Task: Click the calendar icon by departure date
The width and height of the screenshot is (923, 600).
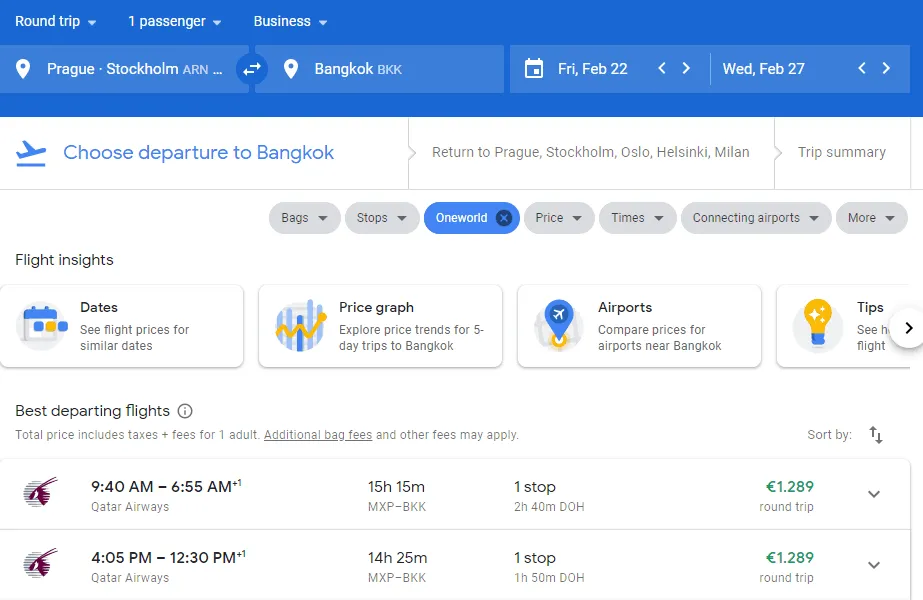Action: (534, 69)
